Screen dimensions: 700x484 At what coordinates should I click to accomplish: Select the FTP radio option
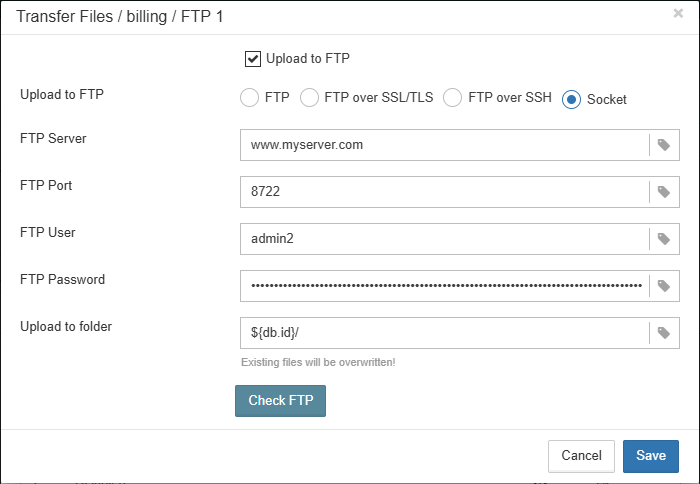pos(249,98)
